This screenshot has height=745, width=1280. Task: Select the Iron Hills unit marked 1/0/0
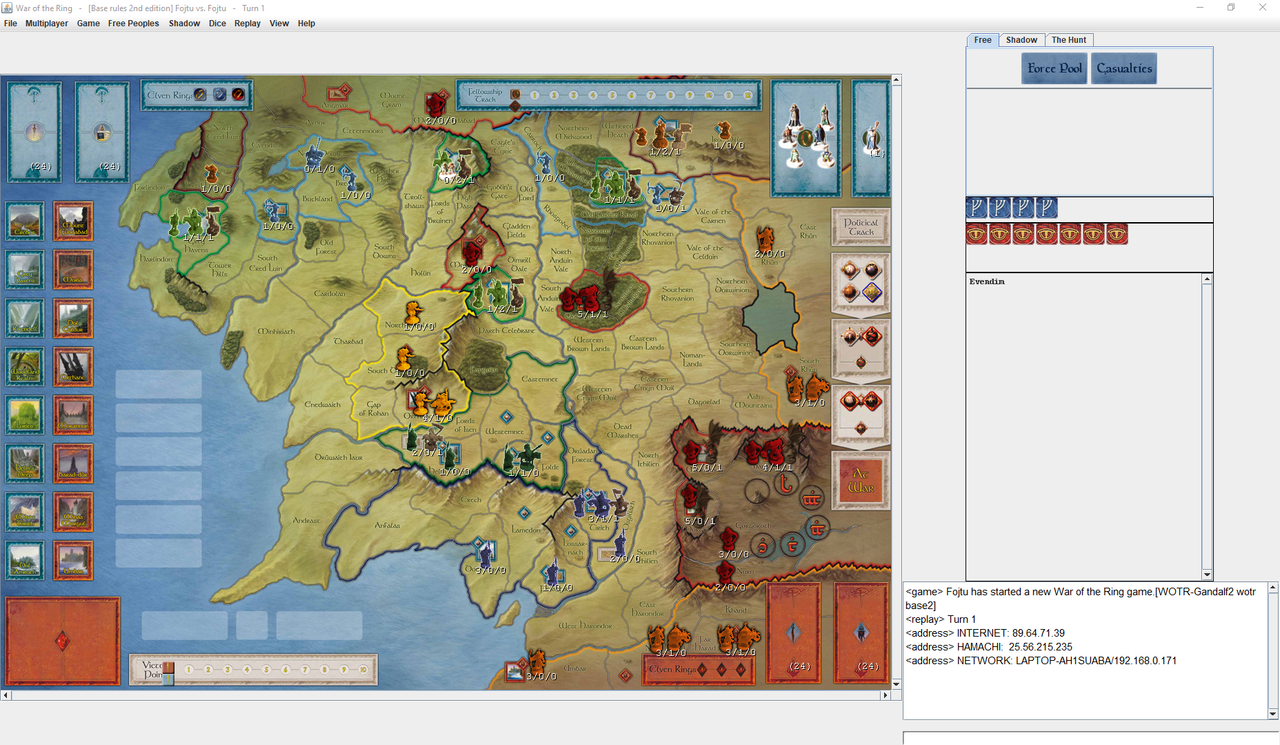[x=722, y=135]
